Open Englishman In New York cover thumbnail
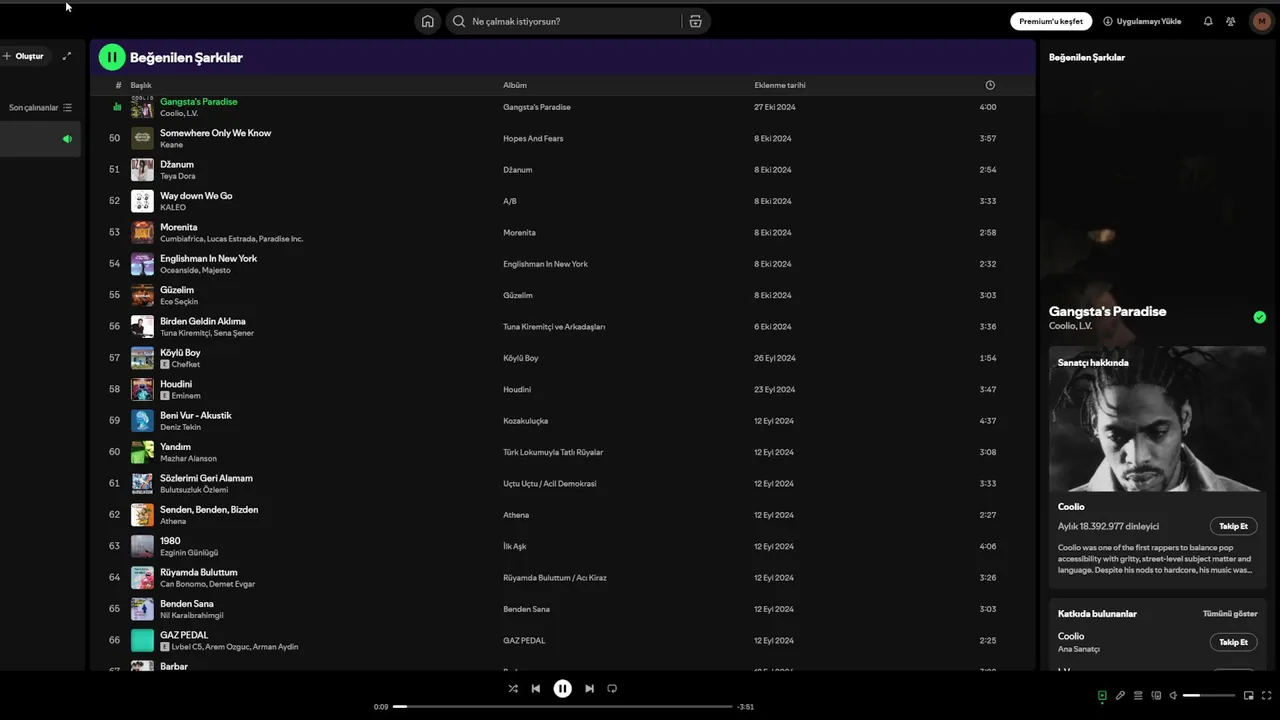The width and height of the screenshot is (1280, 720). [x=142, y=264]
